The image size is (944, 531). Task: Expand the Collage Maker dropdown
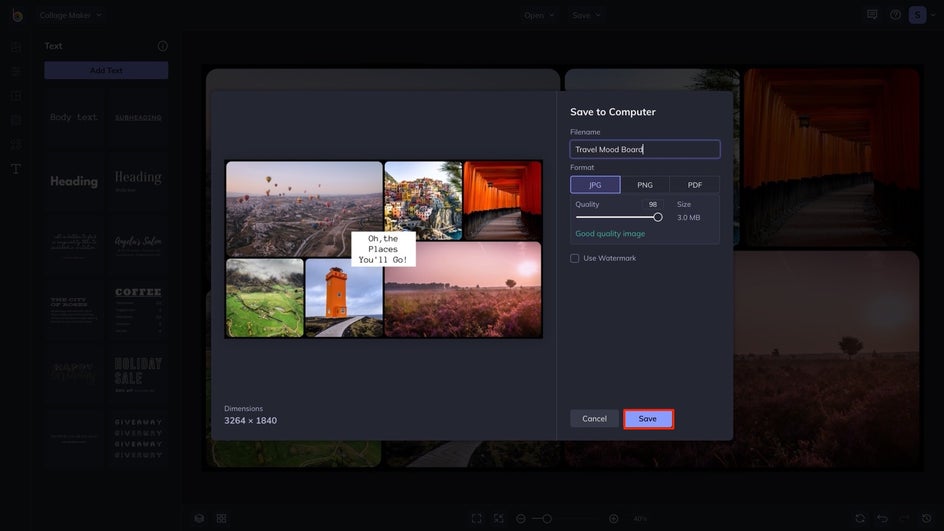[x=70, y=15]
